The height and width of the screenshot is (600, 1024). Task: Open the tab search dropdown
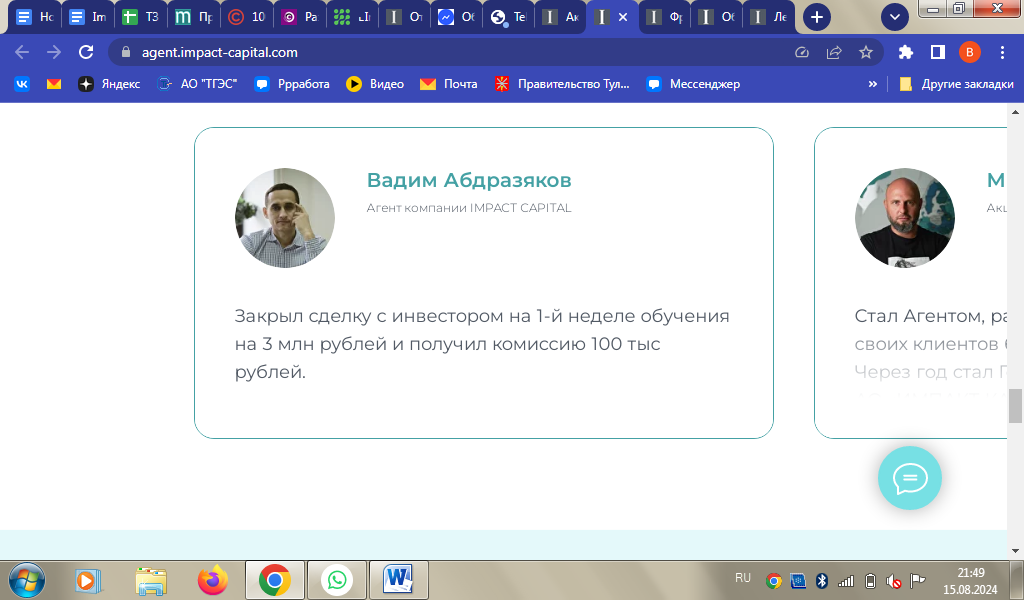pyautogui.click(x=895, y=17)
